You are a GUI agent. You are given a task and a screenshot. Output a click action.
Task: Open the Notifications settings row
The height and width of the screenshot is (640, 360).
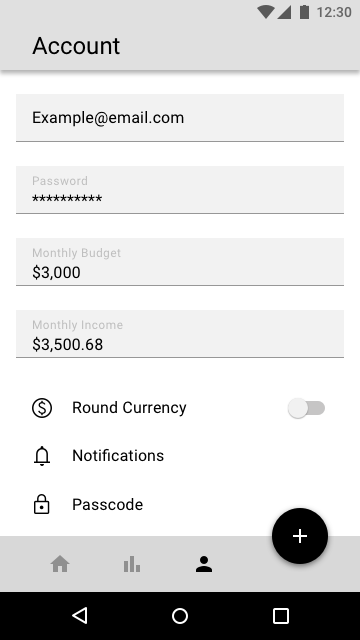pyautogui.click(x=180, y=456)
